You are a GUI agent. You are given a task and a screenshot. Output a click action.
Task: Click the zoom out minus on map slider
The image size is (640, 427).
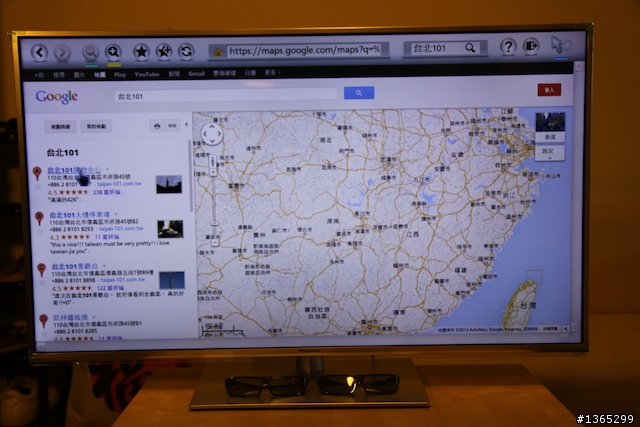click(214, 242)
